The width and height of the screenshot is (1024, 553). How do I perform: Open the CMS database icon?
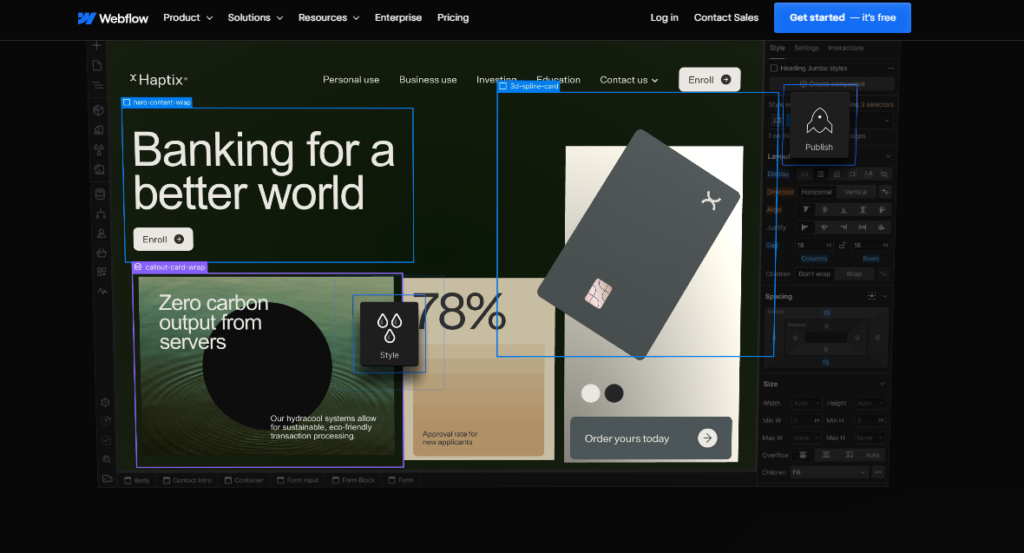point(100,194)
